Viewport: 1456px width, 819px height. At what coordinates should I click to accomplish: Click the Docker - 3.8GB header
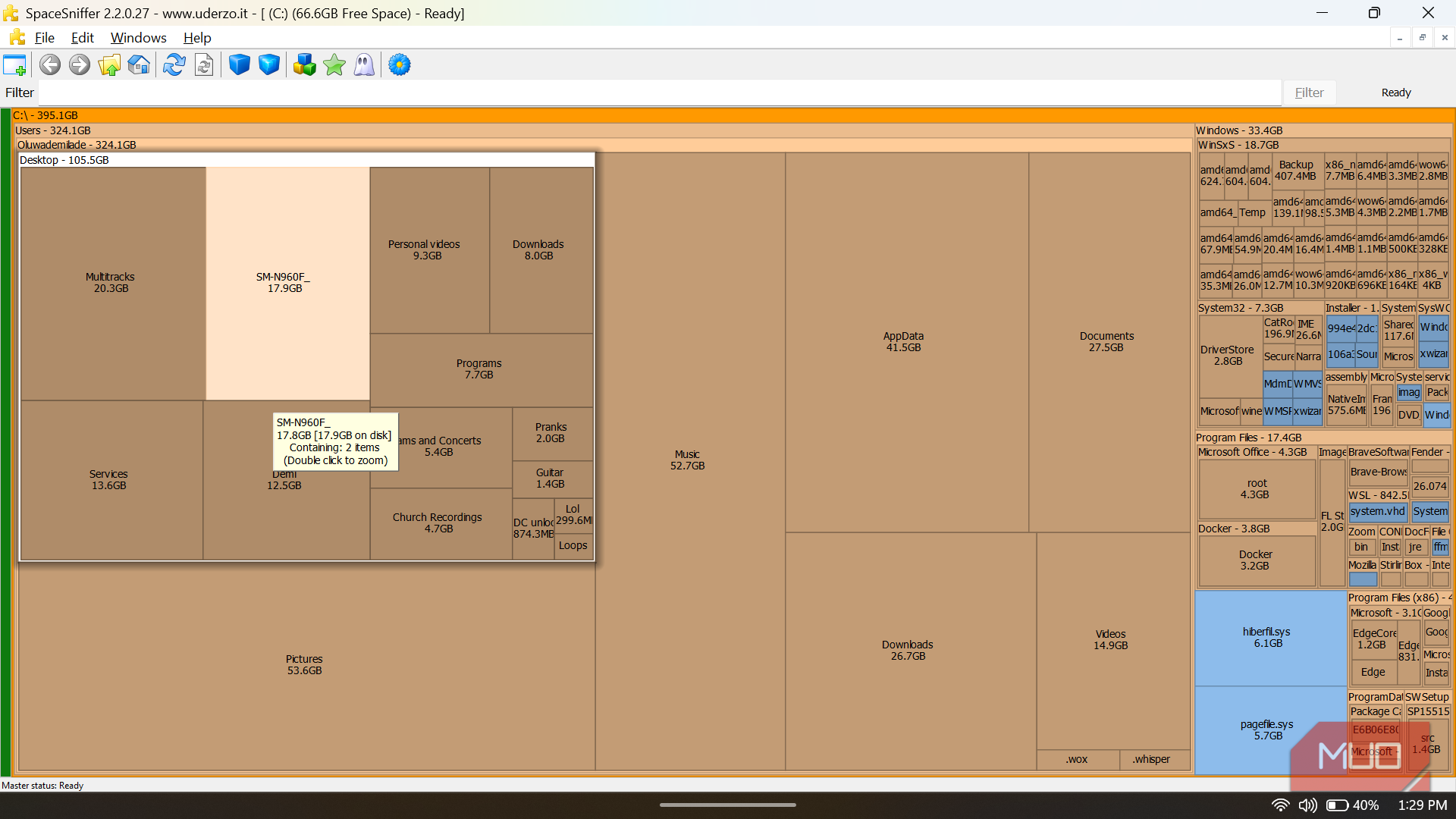(x=1257, y=529)
